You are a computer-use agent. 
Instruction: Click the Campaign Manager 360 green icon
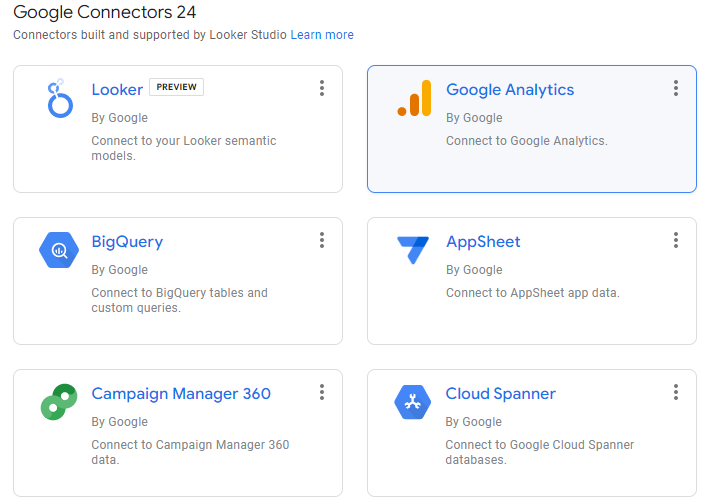59,401
